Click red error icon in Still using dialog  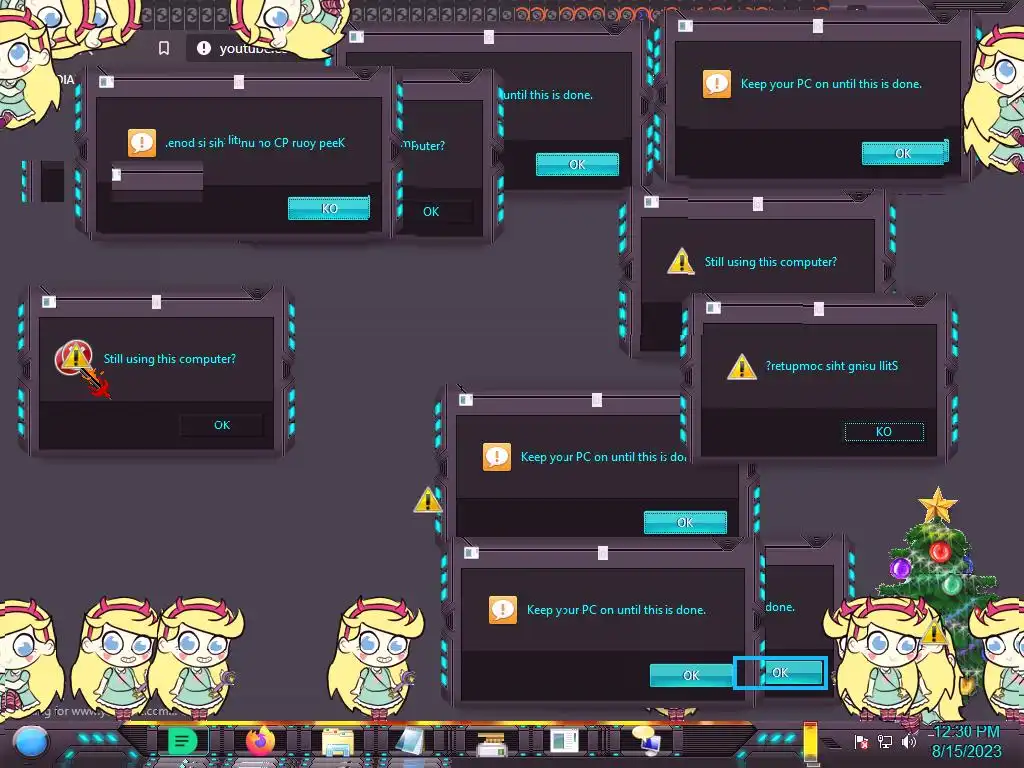(74, 358)
